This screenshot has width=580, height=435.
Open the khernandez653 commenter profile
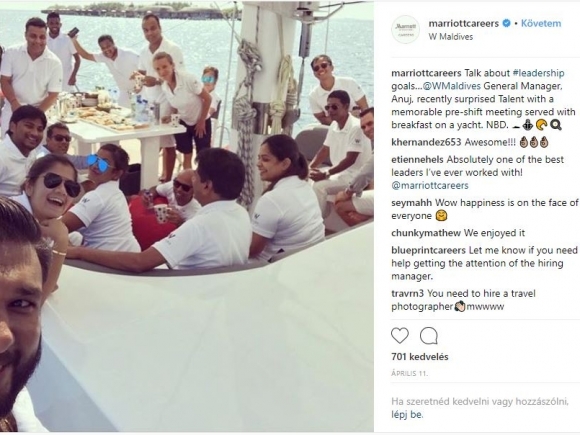click(x=426, y=142)
